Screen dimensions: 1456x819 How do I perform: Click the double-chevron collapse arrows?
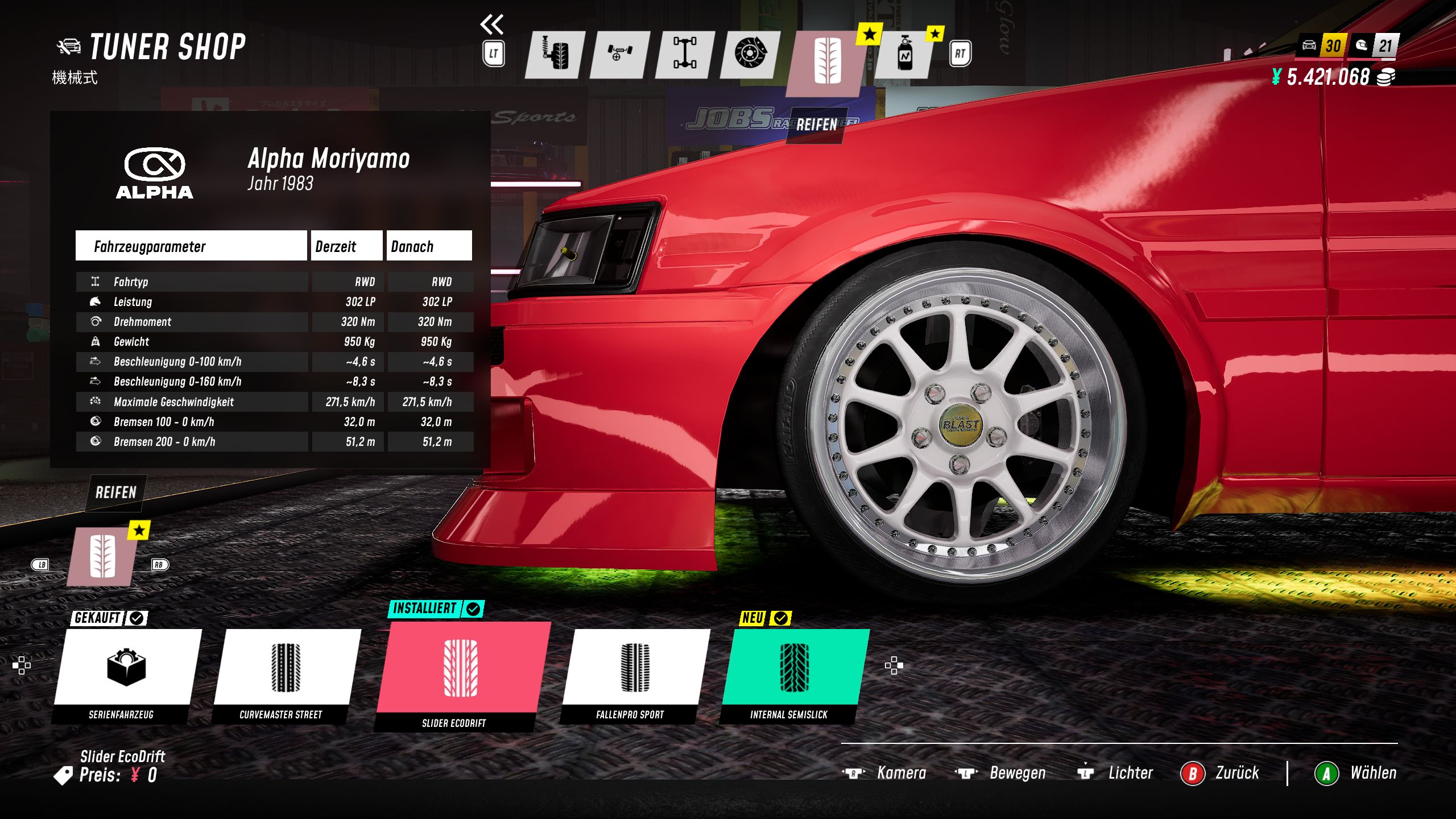click(492, 24)
